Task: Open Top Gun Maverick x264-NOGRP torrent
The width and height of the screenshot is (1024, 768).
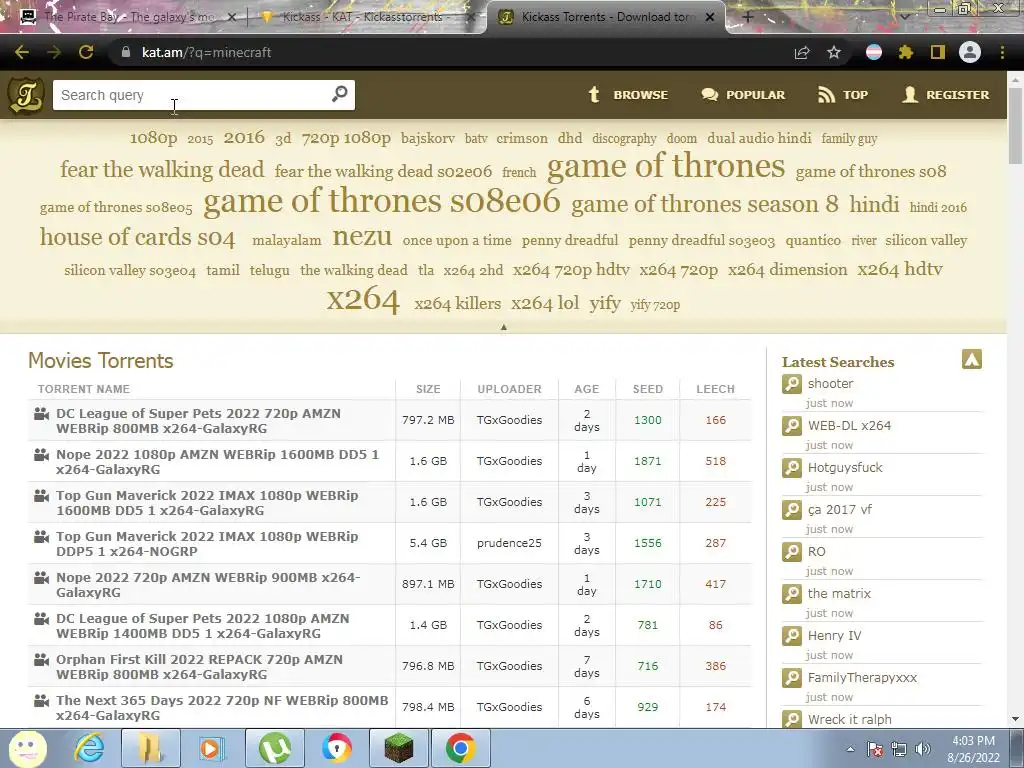Action: pyautogui.click(x=207, y=543)
